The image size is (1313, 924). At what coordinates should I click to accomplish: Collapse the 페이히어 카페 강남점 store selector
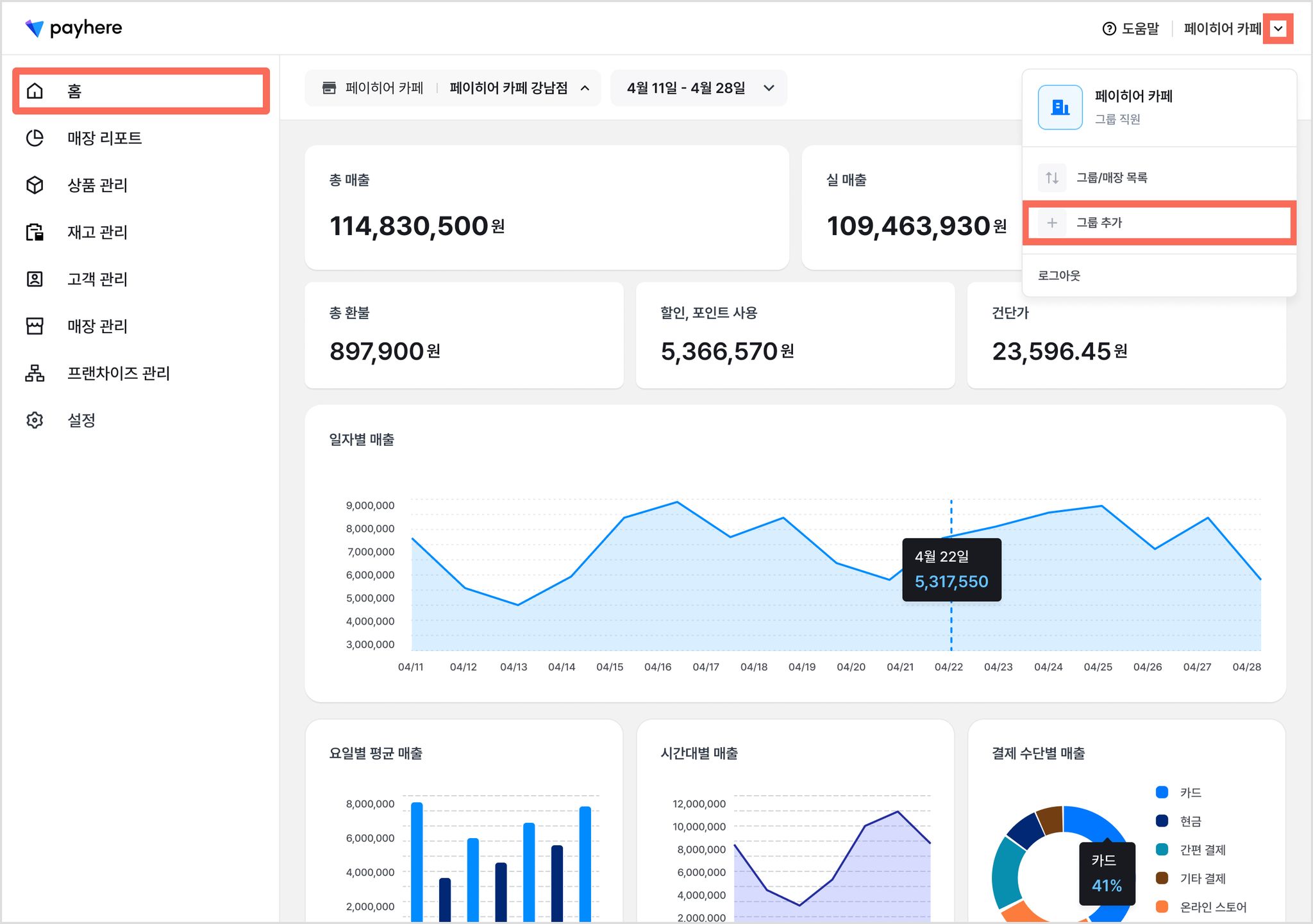coord(453,88)
